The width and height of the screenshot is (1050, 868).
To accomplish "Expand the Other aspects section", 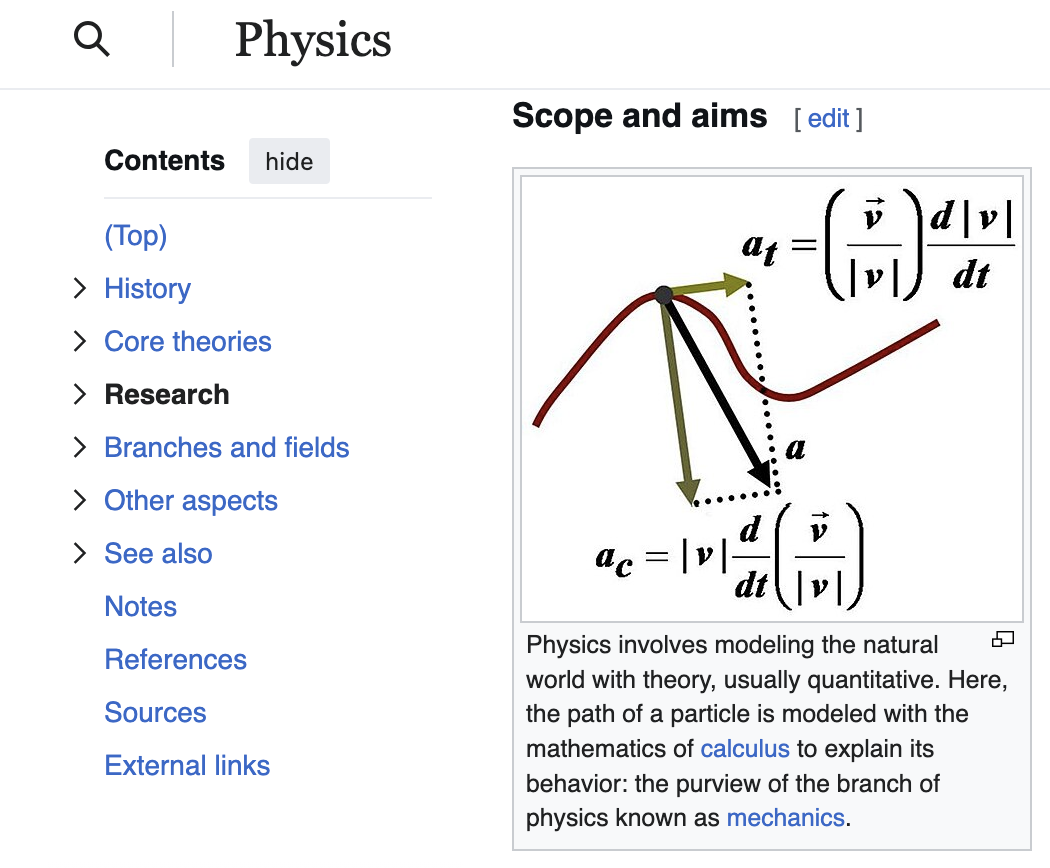I will (x=80, y=500).
